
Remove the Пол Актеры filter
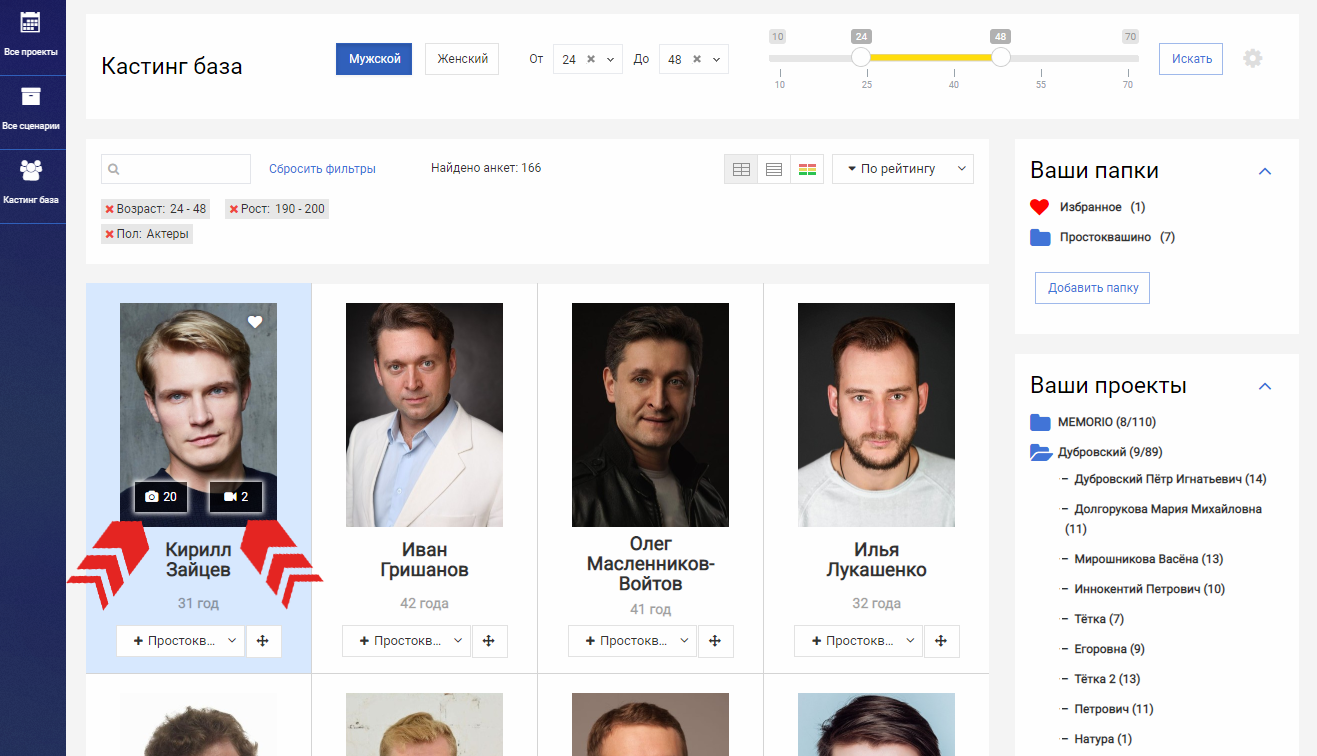(x=110, y=234)
